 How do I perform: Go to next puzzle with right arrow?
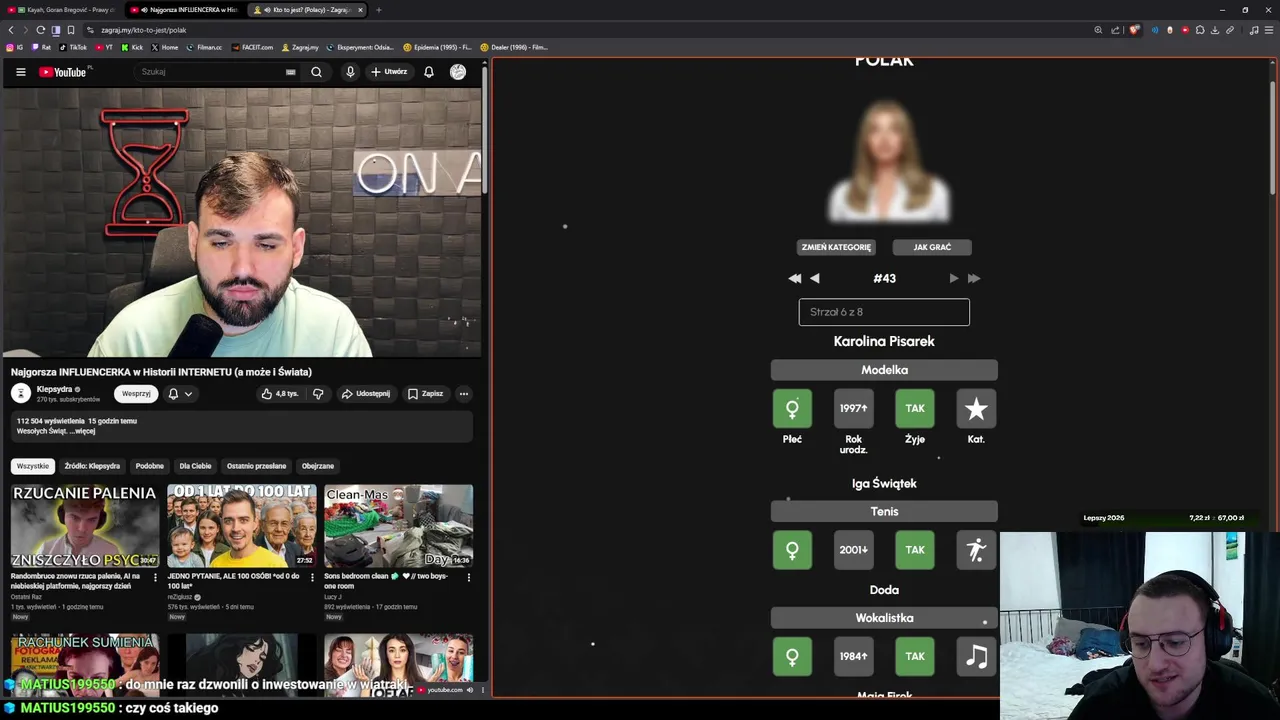(x=953, y=279)
